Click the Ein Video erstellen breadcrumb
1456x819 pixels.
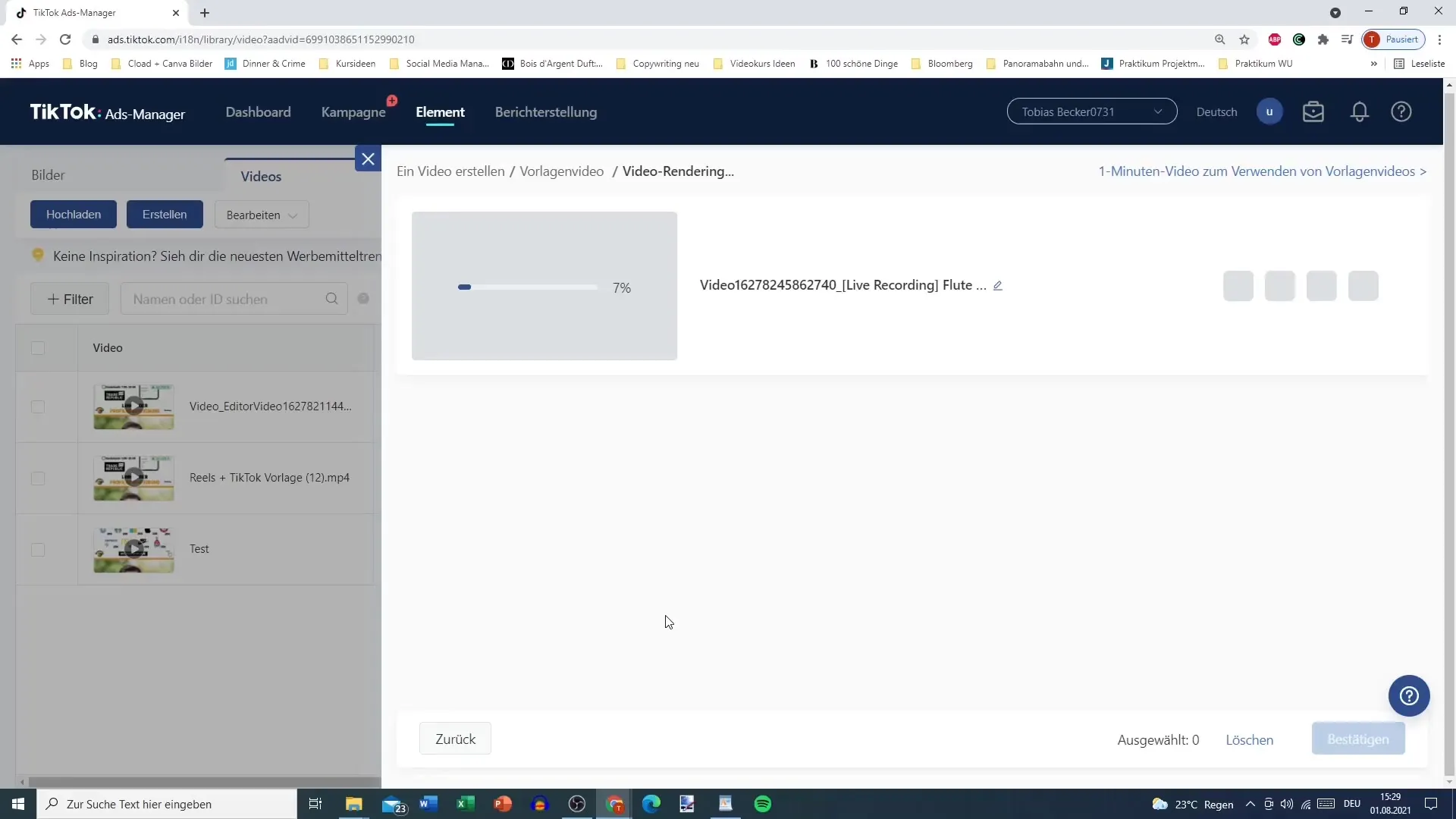tap(450, 171)
